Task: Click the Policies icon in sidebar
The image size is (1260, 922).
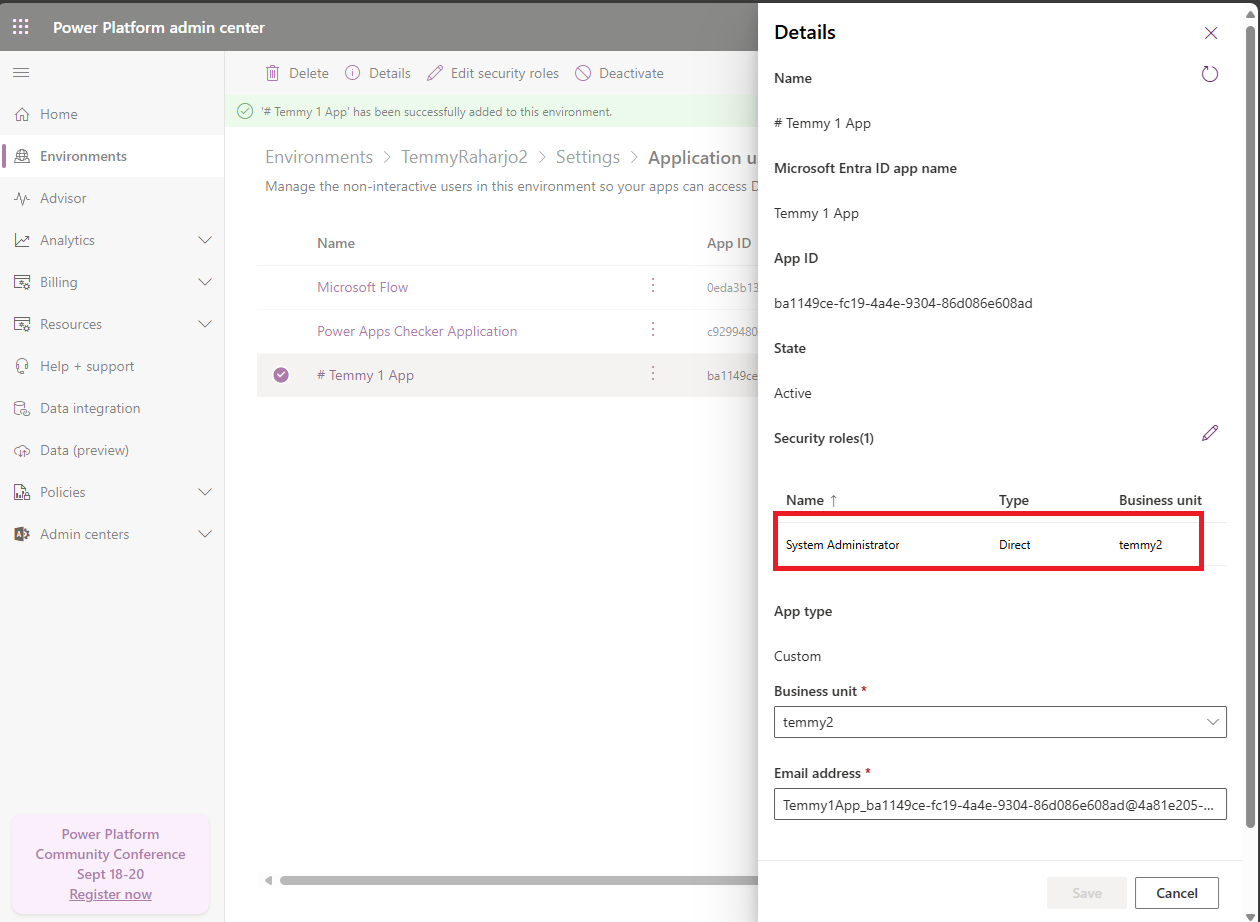Action: [22, 492]
